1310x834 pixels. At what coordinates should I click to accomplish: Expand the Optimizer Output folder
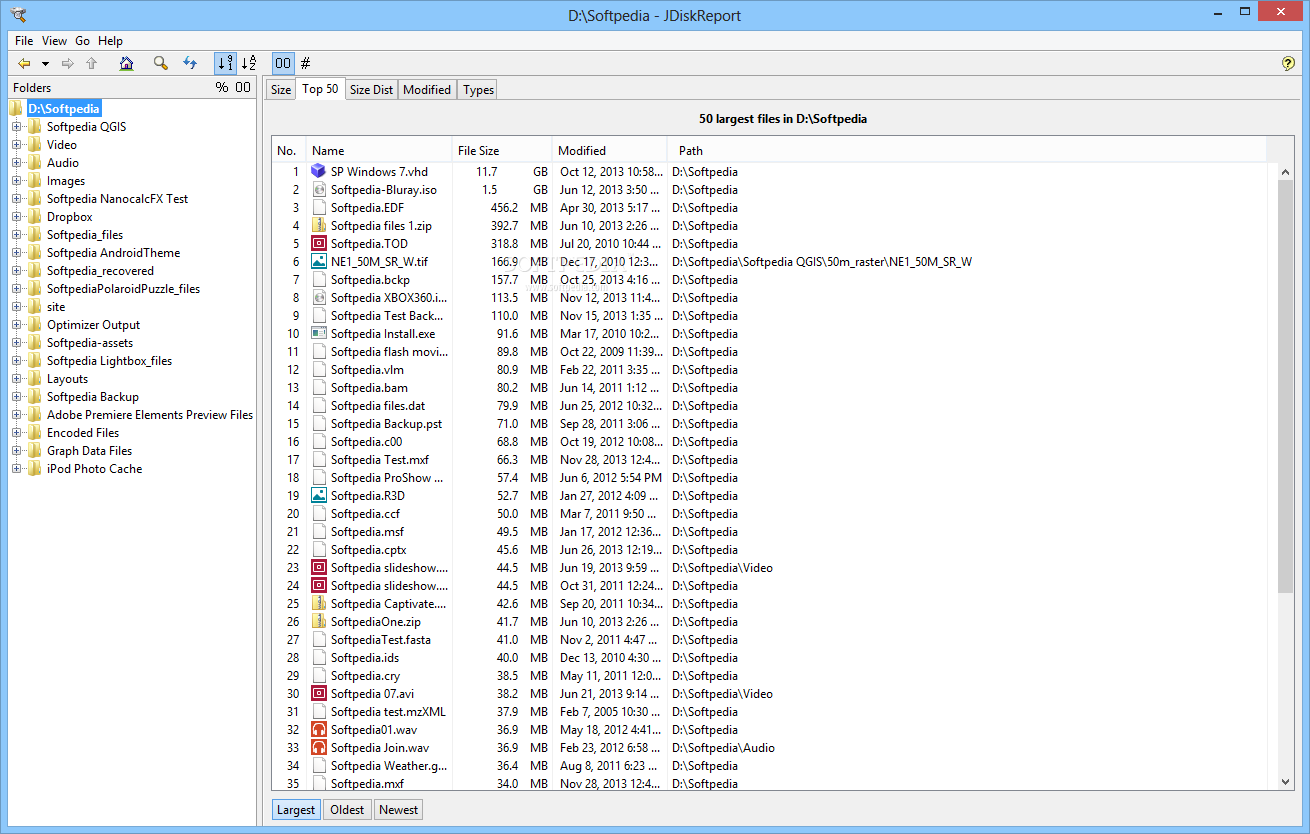coord(16,325)
